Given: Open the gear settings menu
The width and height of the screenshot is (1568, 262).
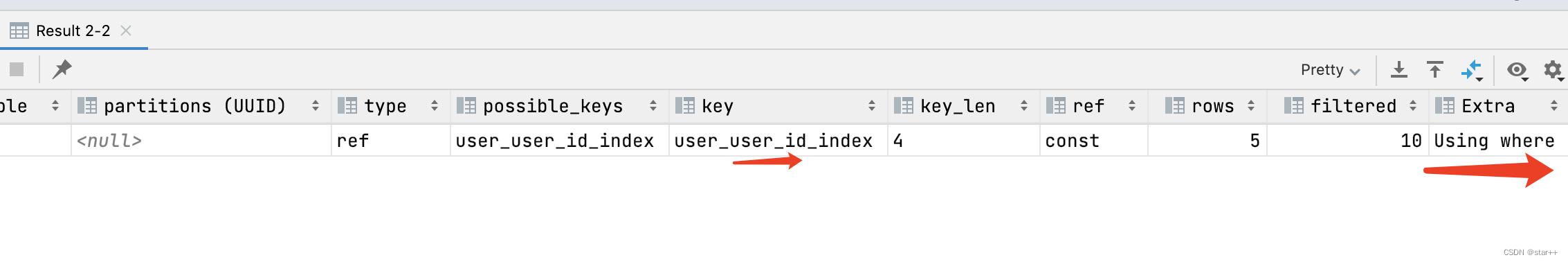Looking at the screenshot, I should [x=1553, y=70].
